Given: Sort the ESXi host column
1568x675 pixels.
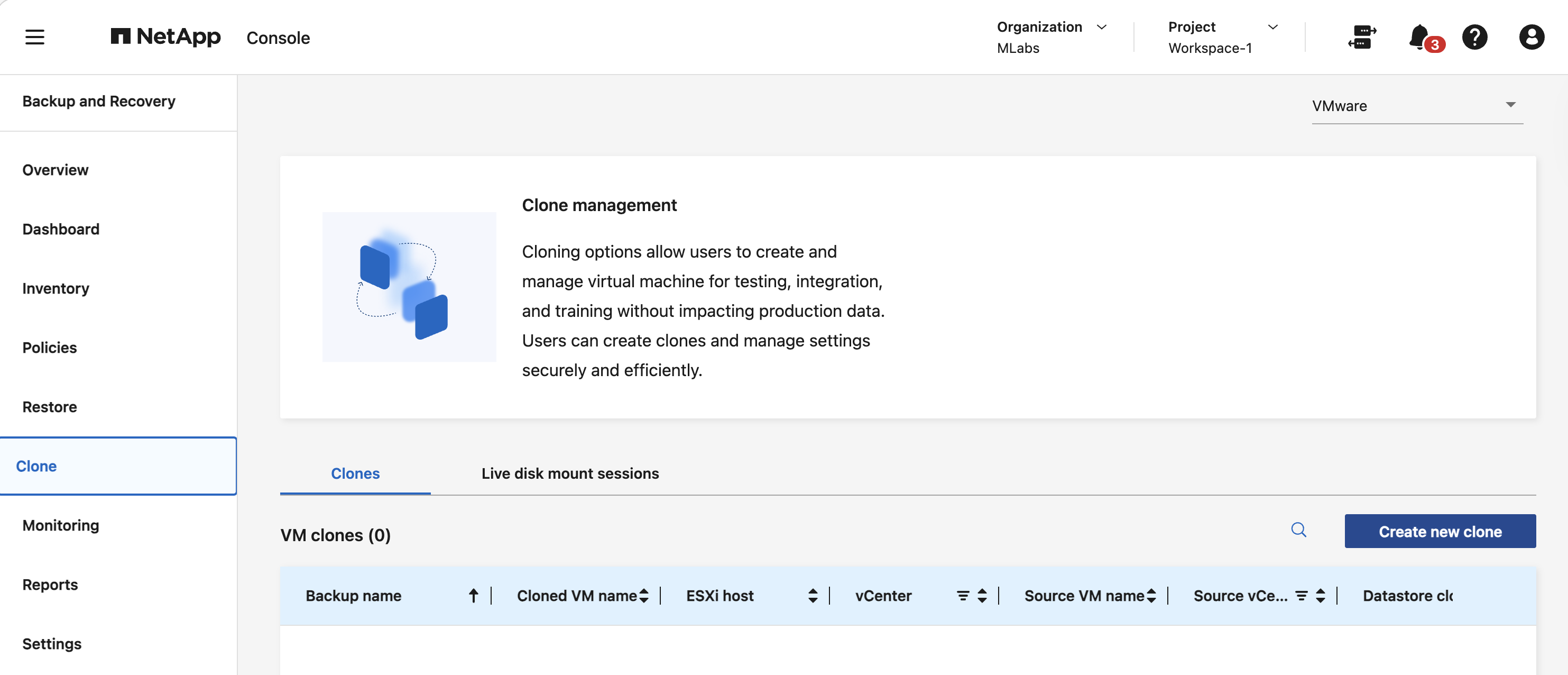Looking at the screenshot, I should [x=813, y=596].
